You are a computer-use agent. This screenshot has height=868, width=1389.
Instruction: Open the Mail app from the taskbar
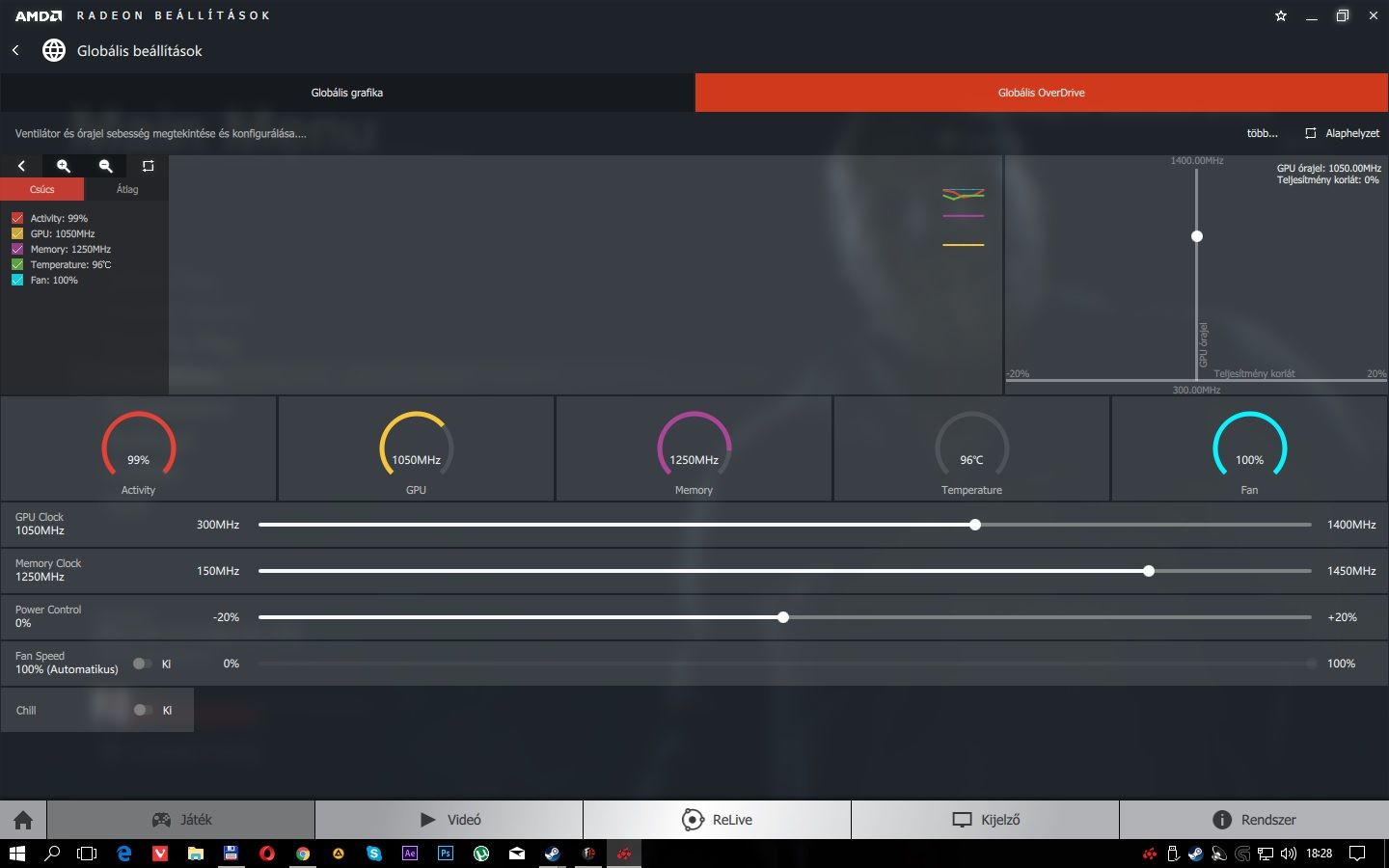coord(517,854)
